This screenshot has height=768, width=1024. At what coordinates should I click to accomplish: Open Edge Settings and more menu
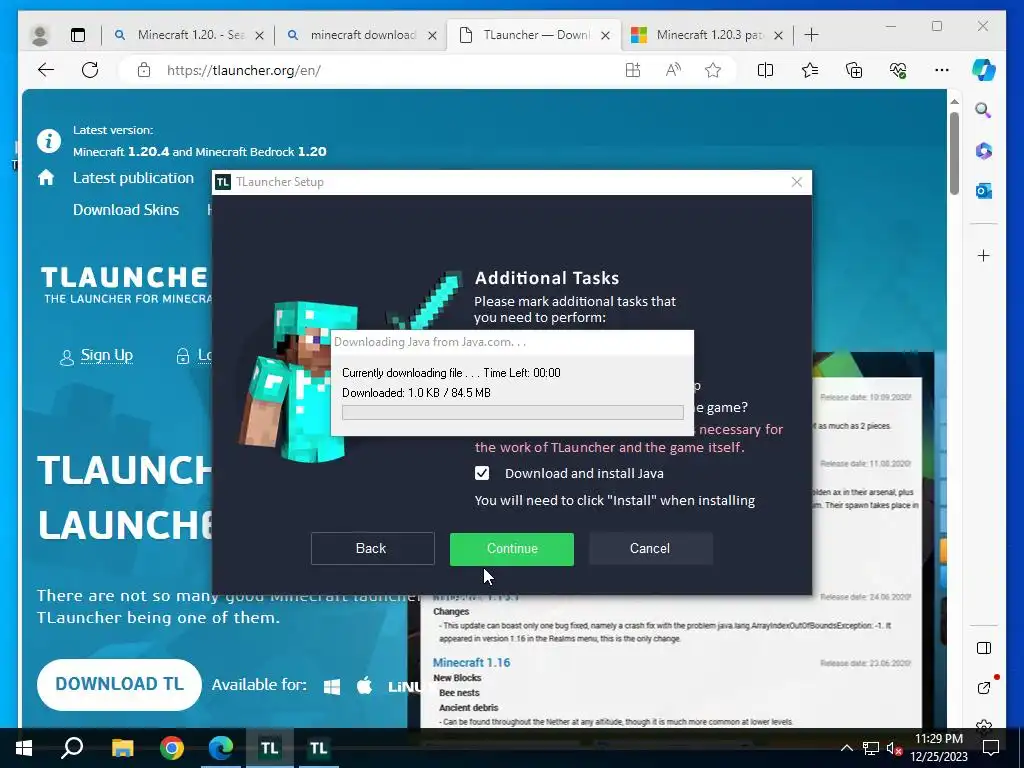942,70
